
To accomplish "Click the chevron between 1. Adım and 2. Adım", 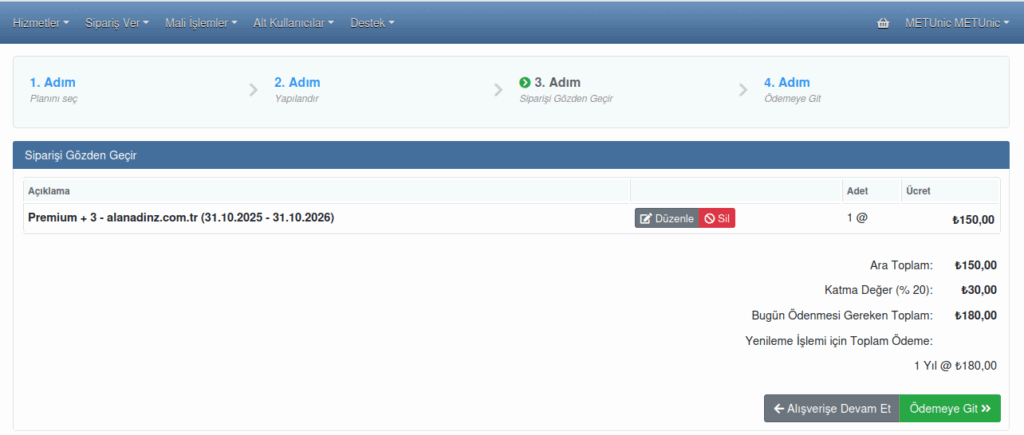I will (x=253, y=90).
